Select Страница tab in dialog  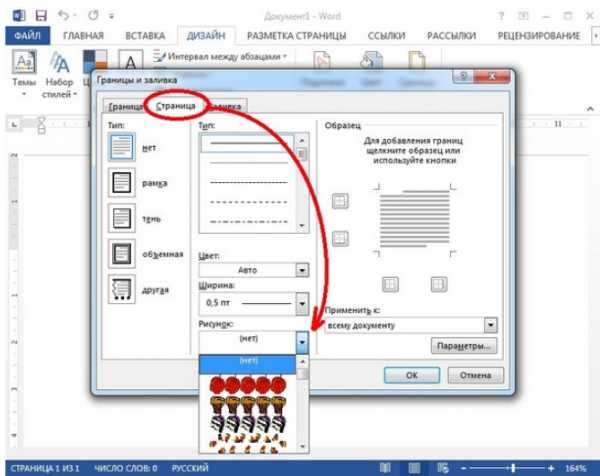(176, 106)
